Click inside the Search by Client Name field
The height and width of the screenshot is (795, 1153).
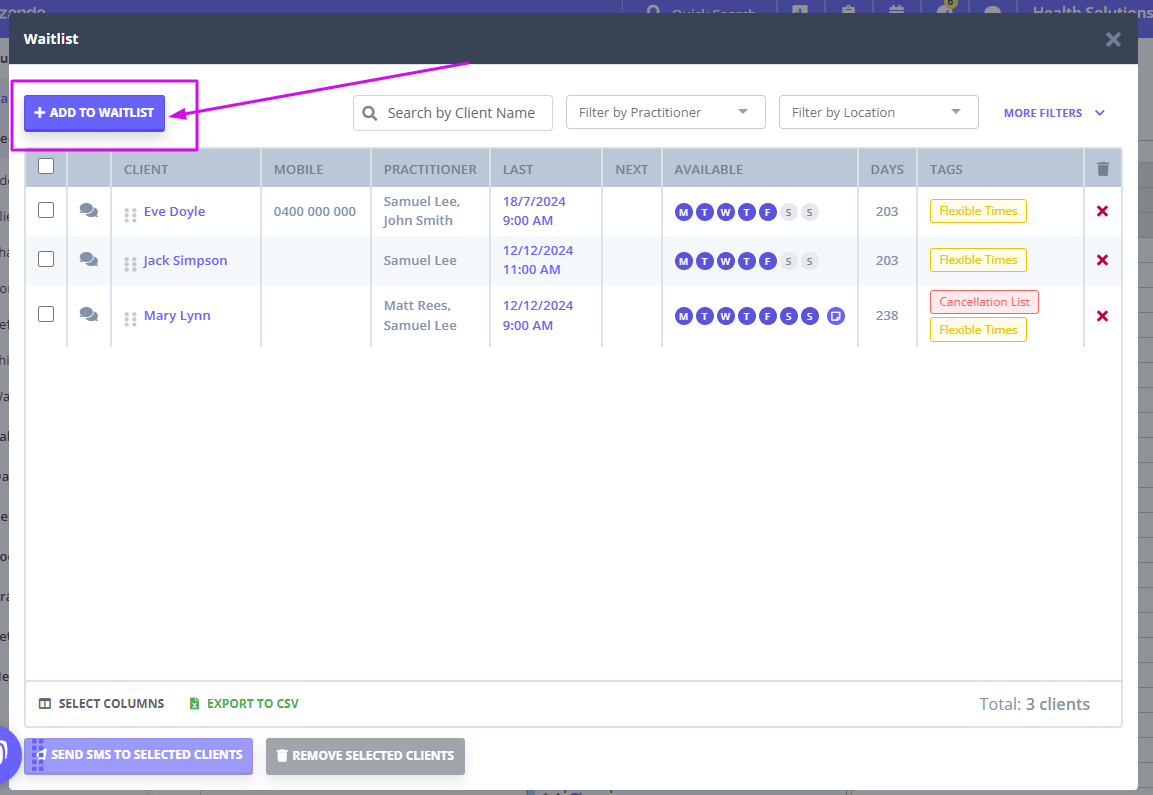pyautogui.click(x=452, y=113)
